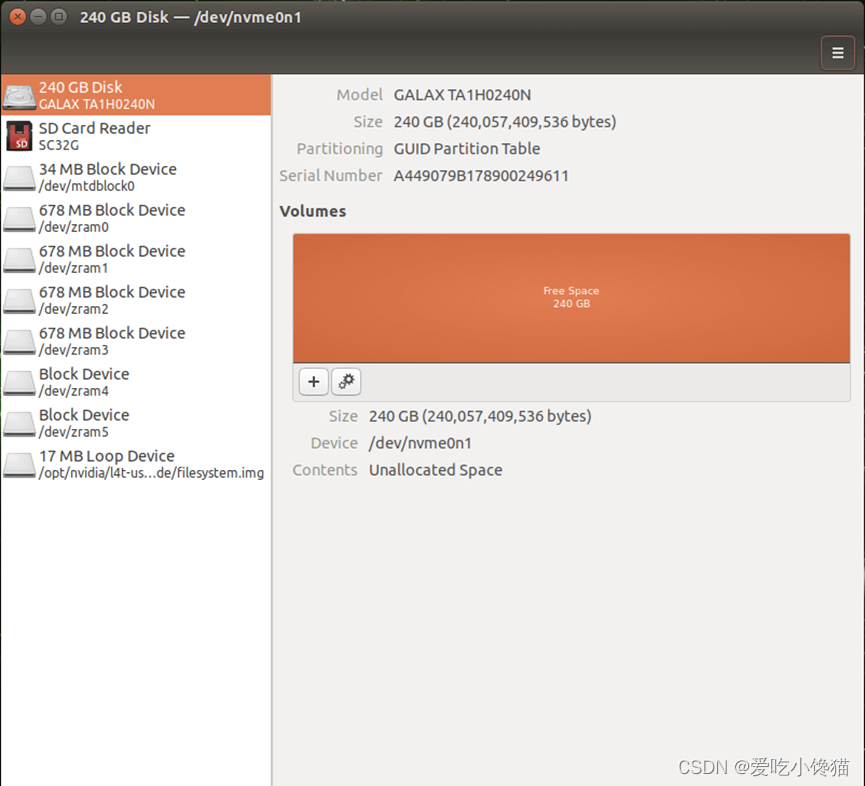Image resolution: width=865 pixels, height=786 pixels.
Task: Choose the 17 MB Loop Device
Action: (136, 464)
